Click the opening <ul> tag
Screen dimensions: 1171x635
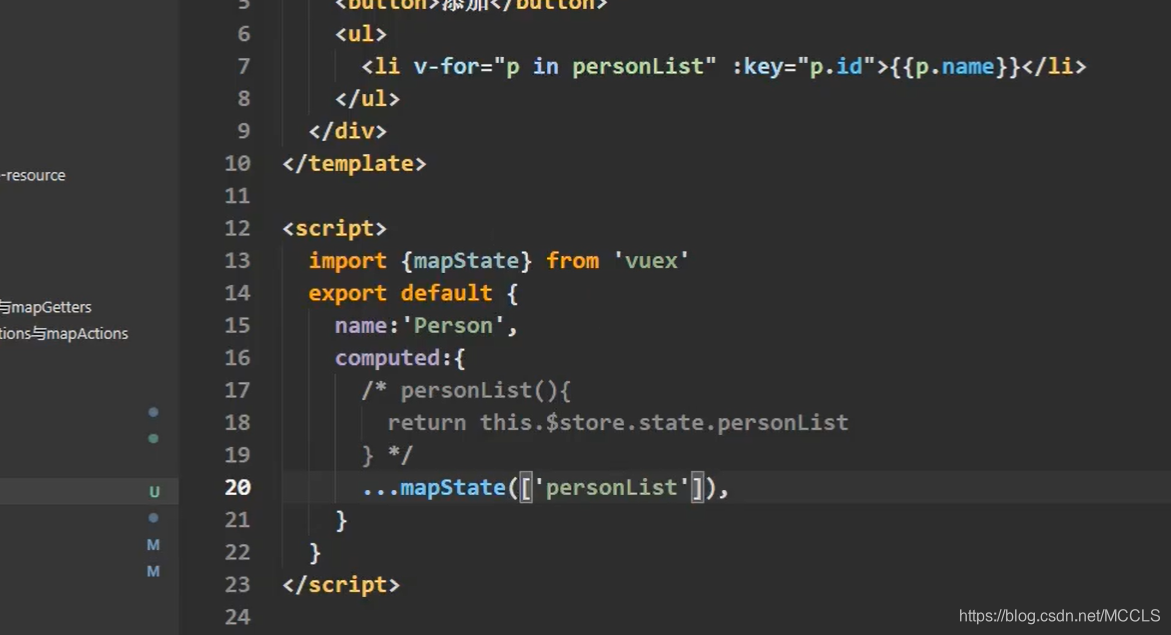point(361,34)
